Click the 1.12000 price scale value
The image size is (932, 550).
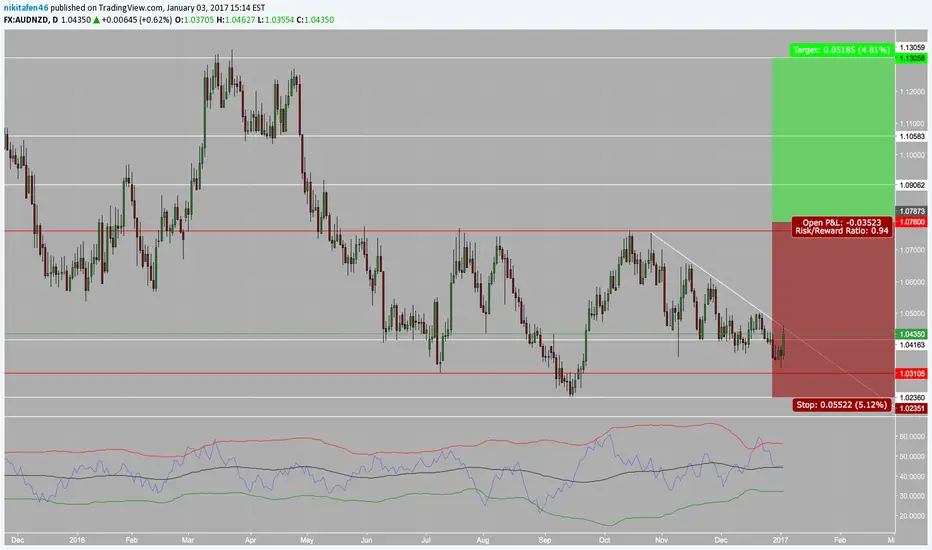coord(912,92)
